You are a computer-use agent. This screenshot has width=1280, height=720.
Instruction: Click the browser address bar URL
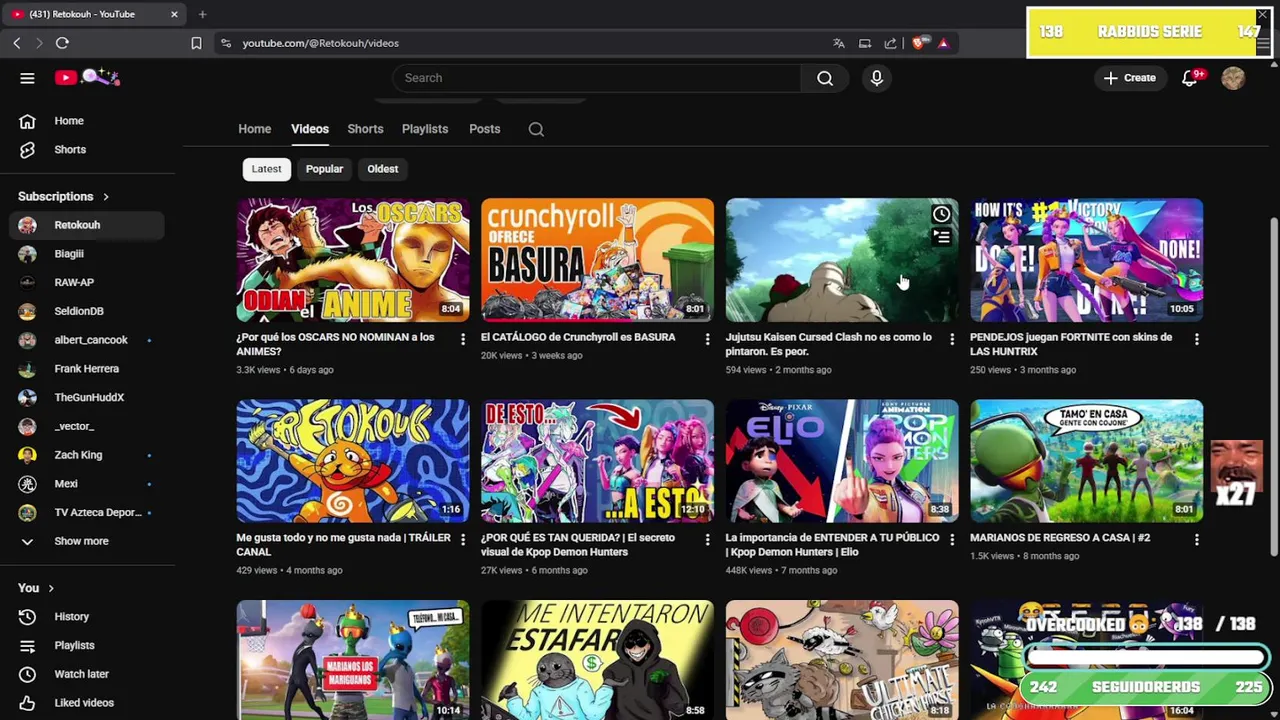(x=320, y=43)
